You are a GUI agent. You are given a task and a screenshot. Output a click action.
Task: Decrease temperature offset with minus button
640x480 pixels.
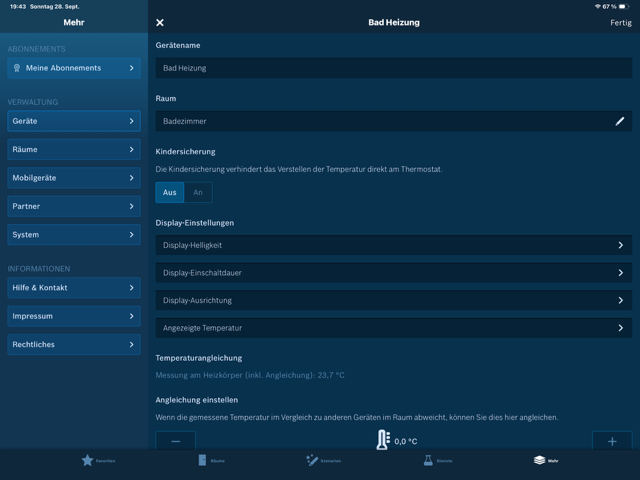[x=176, y=441]
